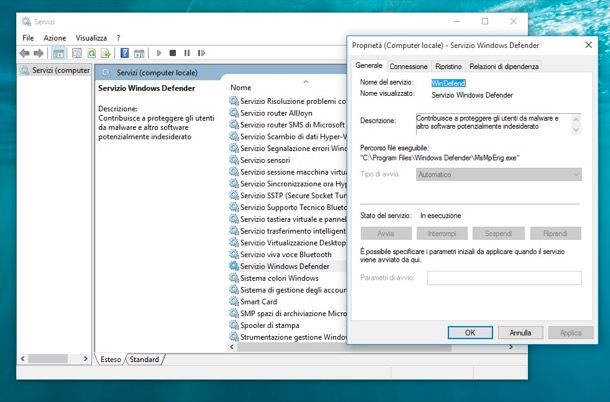The width and height of the screenshot is (610, 402).
Task: Close the Proprietà dialog
Action: [589, 45]
